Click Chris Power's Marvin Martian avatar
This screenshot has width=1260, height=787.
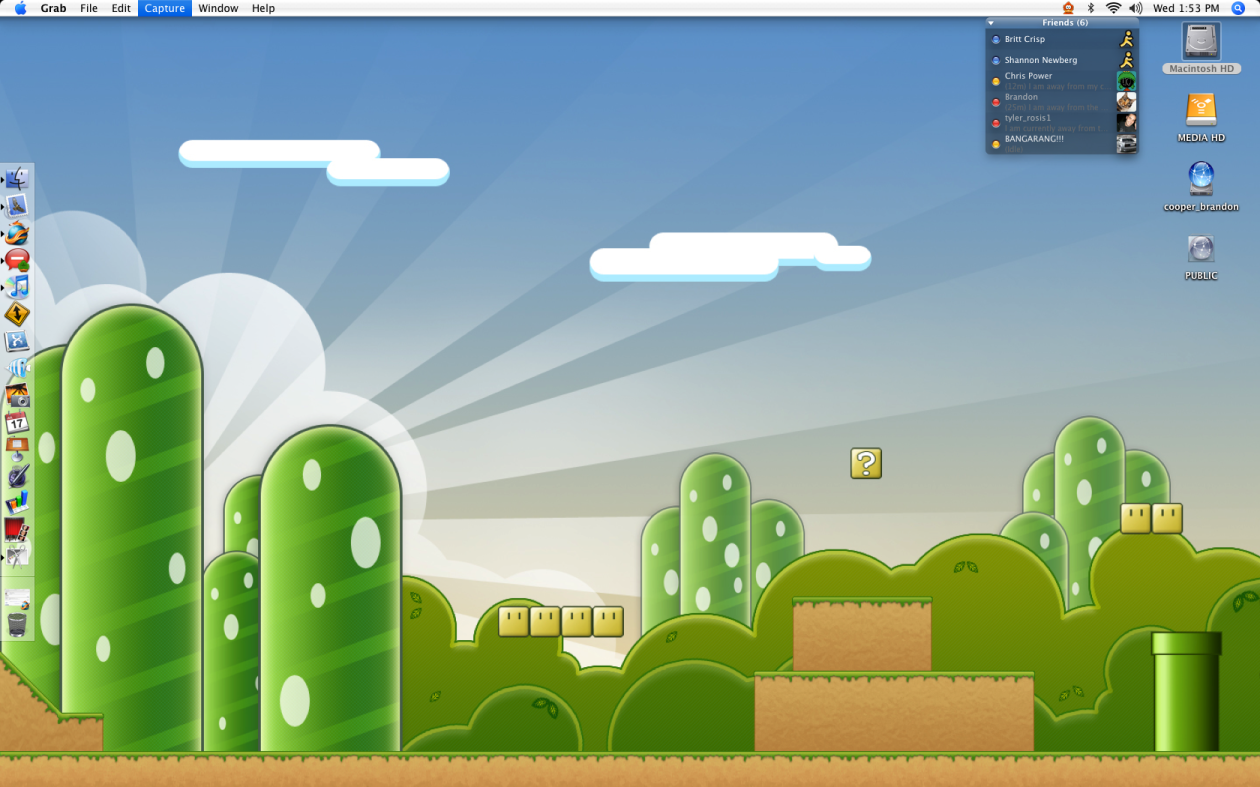1127,81
